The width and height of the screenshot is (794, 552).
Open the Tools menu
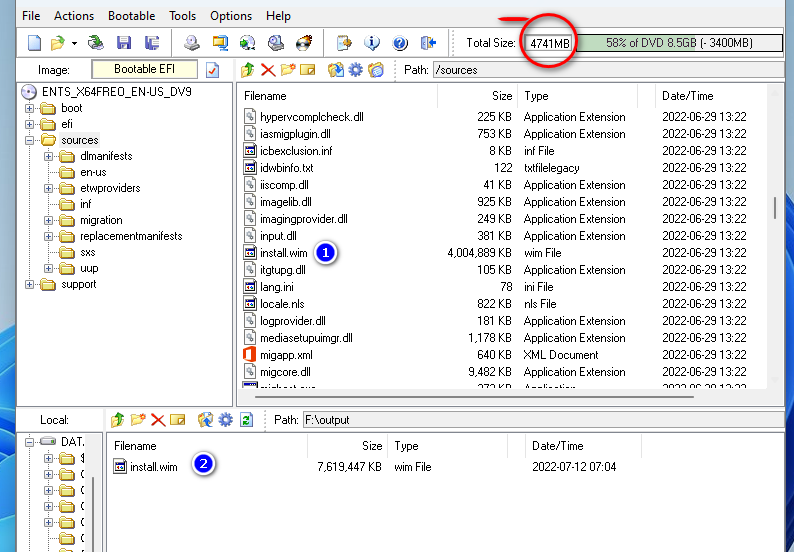click(x=182, y=16)
